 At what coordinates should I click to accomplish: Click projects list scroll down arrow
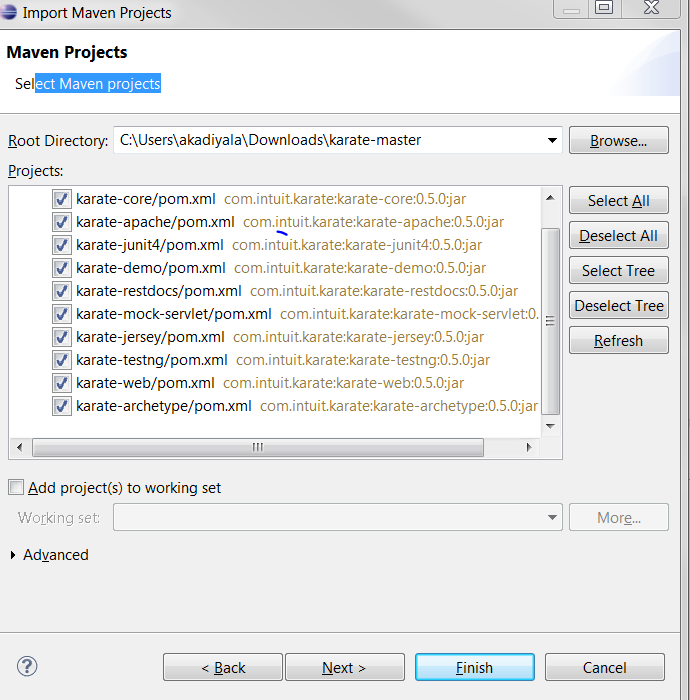coord(551,426)
